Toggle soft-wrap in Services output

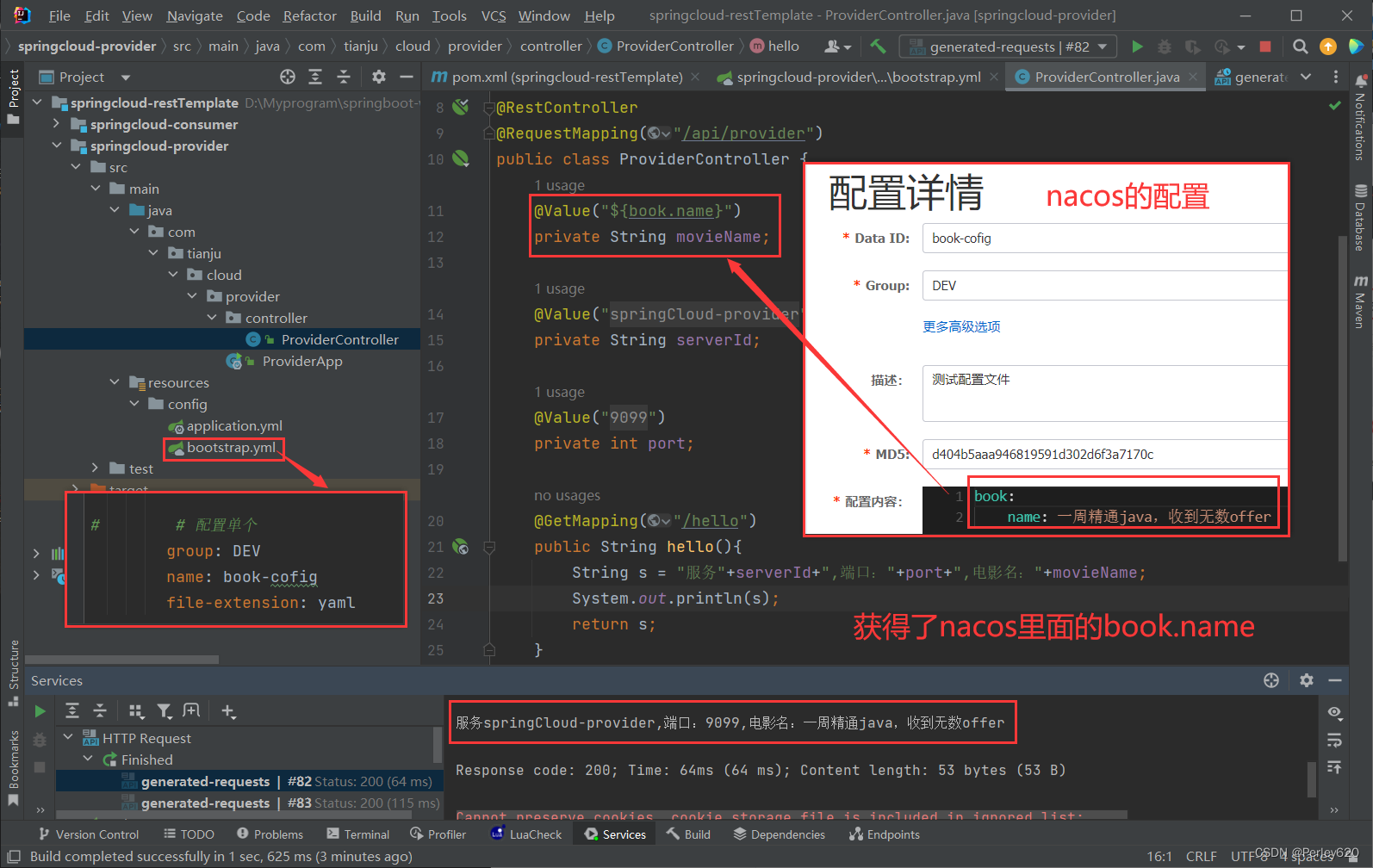tap(1334, 740)
